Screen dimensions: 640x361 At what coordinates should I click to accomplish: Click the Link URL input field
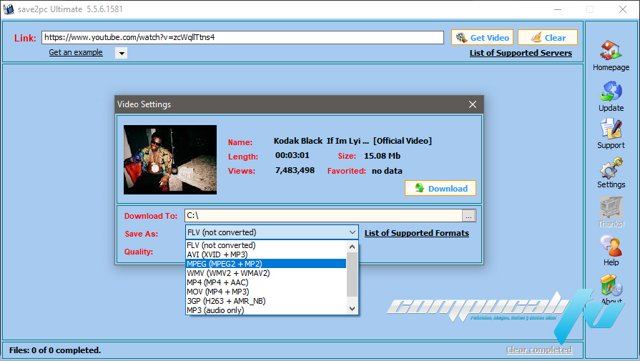242,37
